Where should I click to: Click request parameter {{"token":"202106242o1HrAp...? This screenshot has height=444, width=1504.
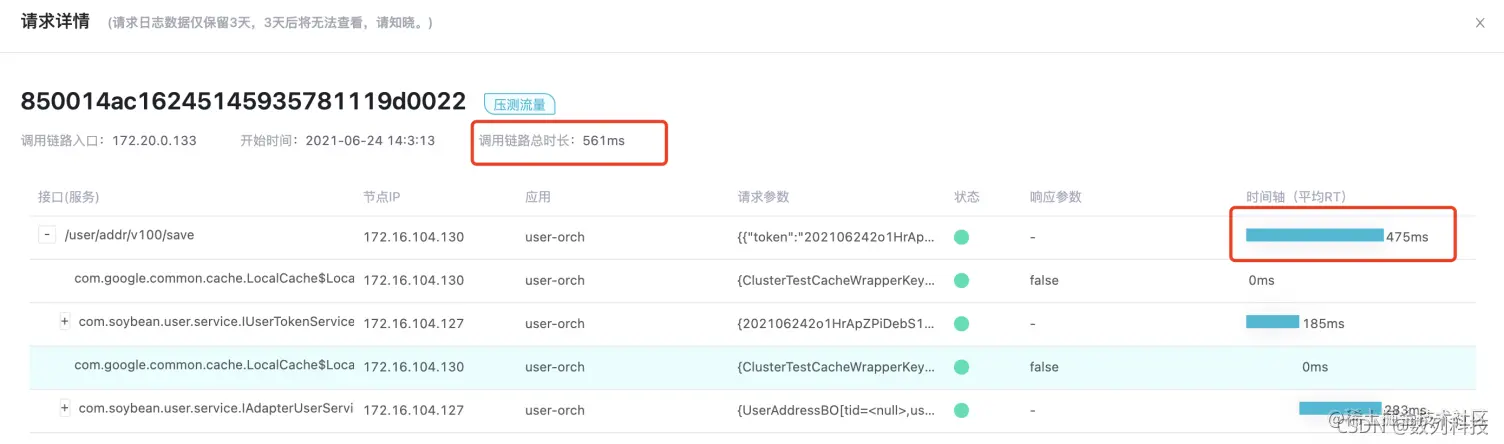pyautogui.click(x=836, y=237)
